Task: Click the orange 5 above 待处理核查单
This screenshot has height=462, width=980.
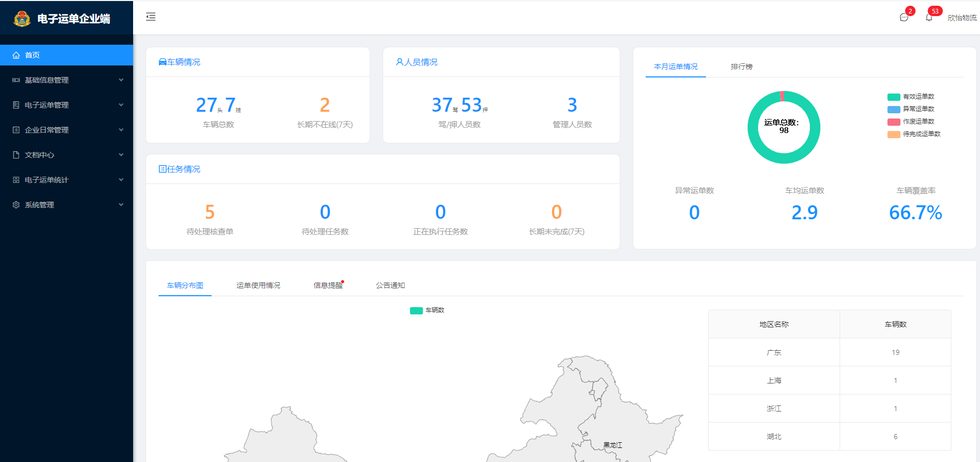Action: coord(209,212)
